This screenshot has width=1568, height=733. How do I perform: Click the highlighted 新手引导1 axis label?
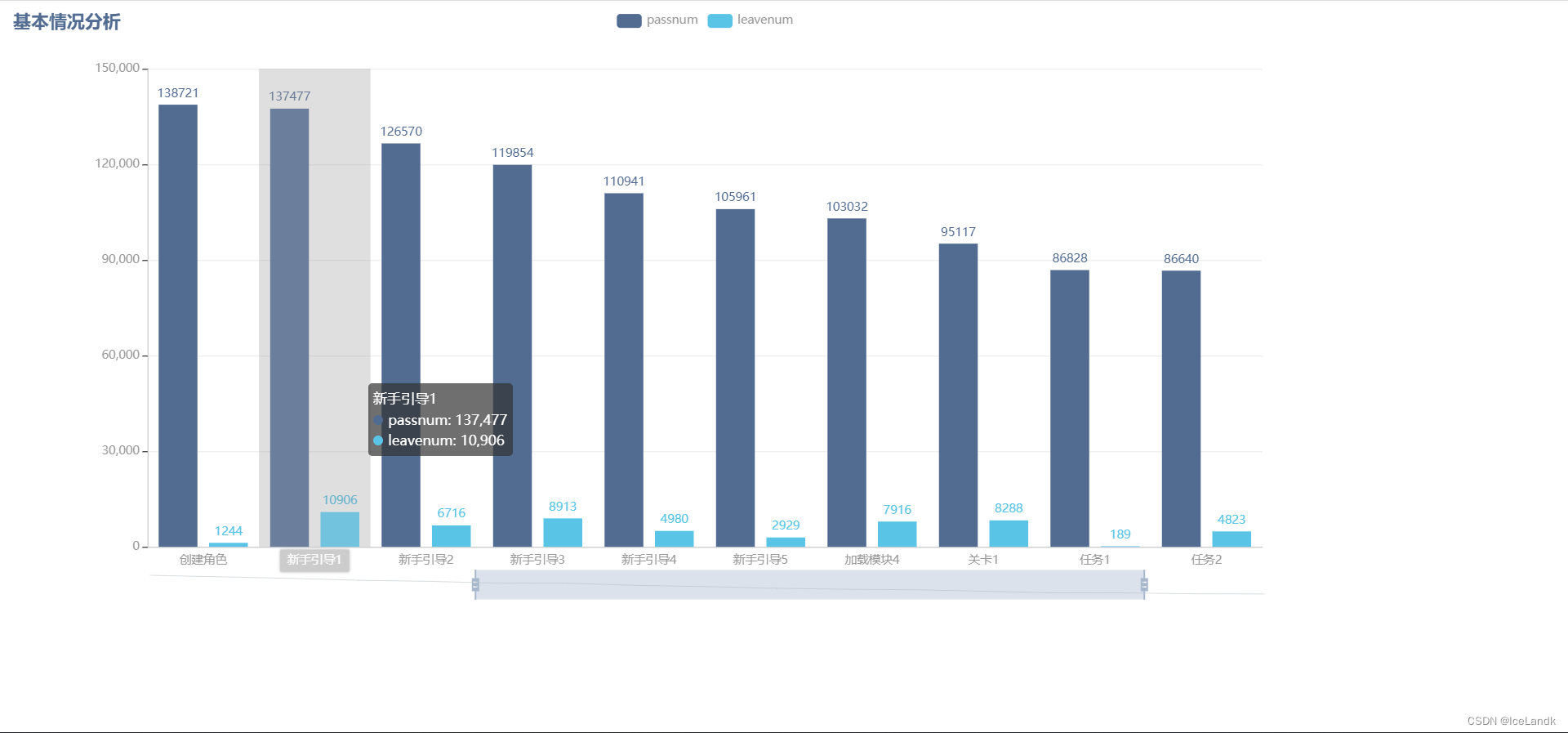tap(314, 560)
